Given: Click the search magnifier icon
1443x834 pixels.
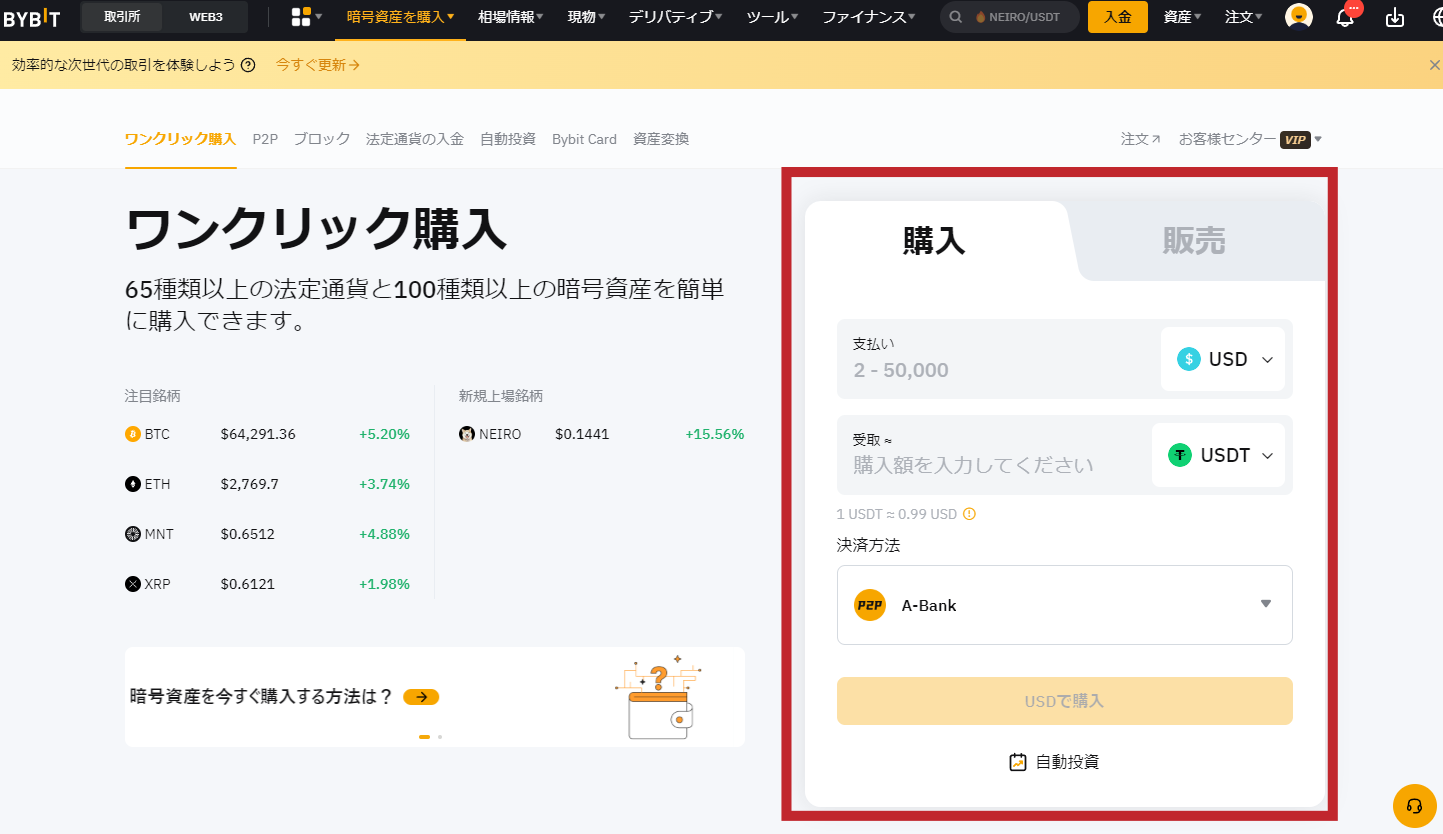Looking at the screenshot, I should [956, 17].
